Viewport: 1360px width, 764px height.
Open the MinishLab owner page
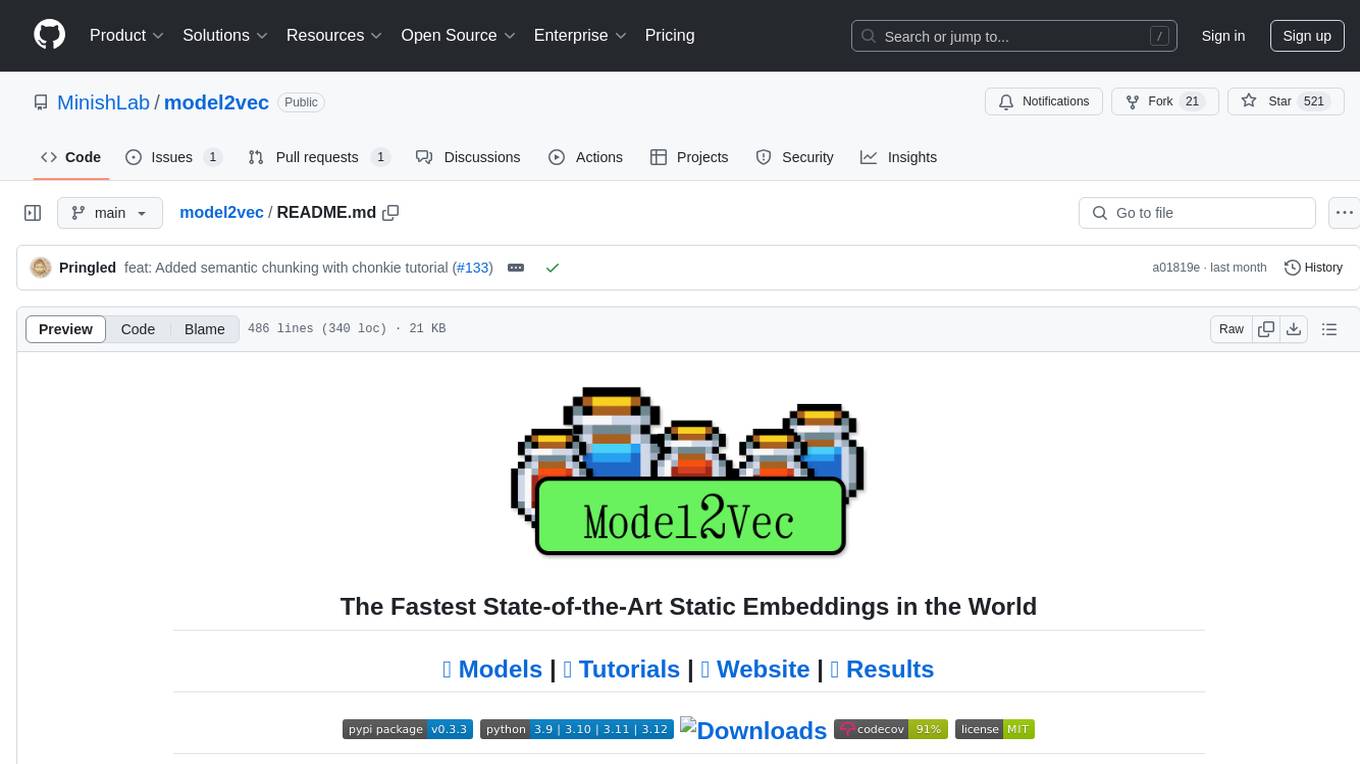103,102
